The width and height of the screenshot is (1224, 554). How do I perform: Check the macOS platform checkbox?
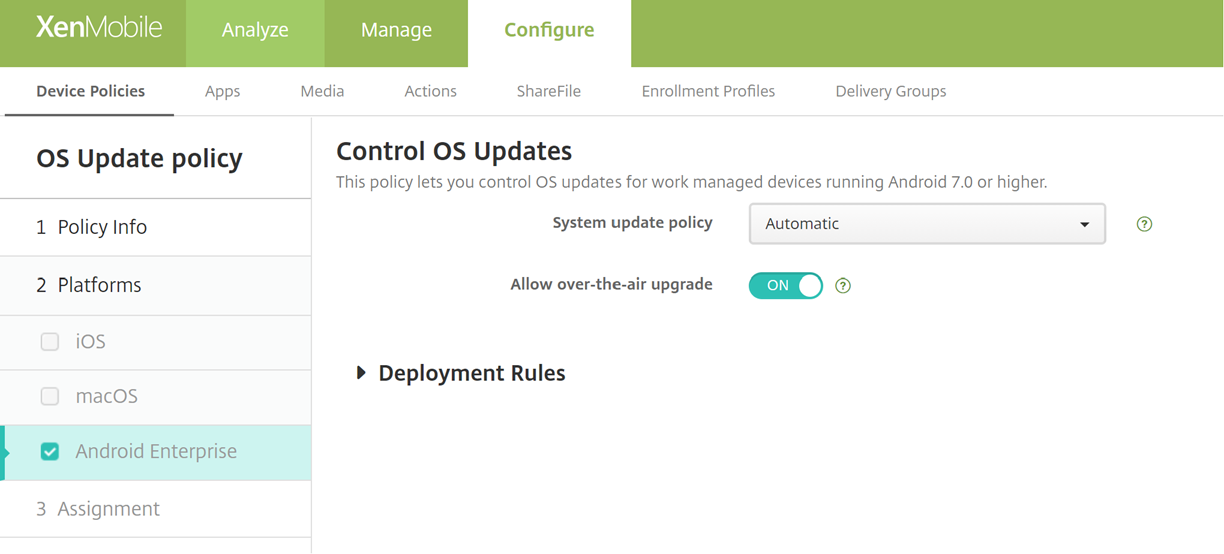point(50,397)
